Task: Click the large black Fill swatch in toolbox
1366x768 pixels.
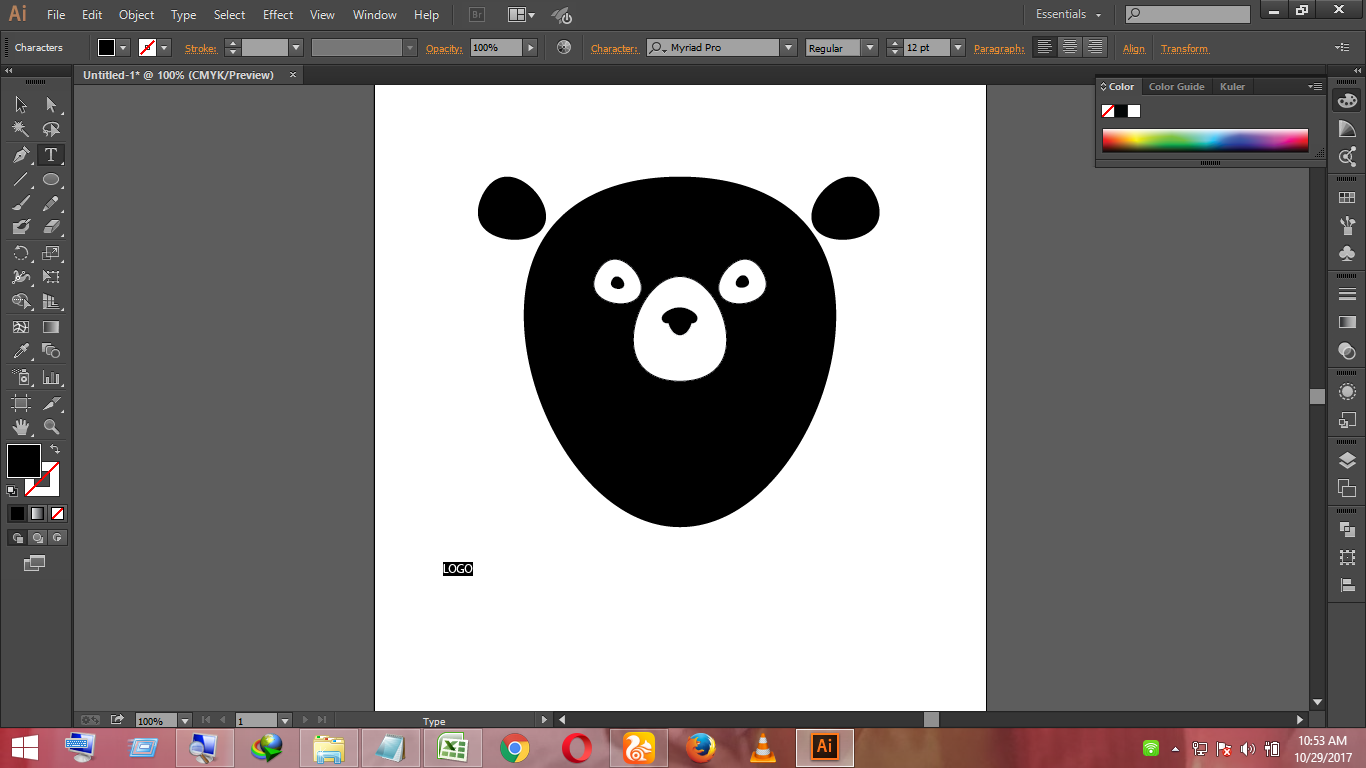Action: point(24,461)
